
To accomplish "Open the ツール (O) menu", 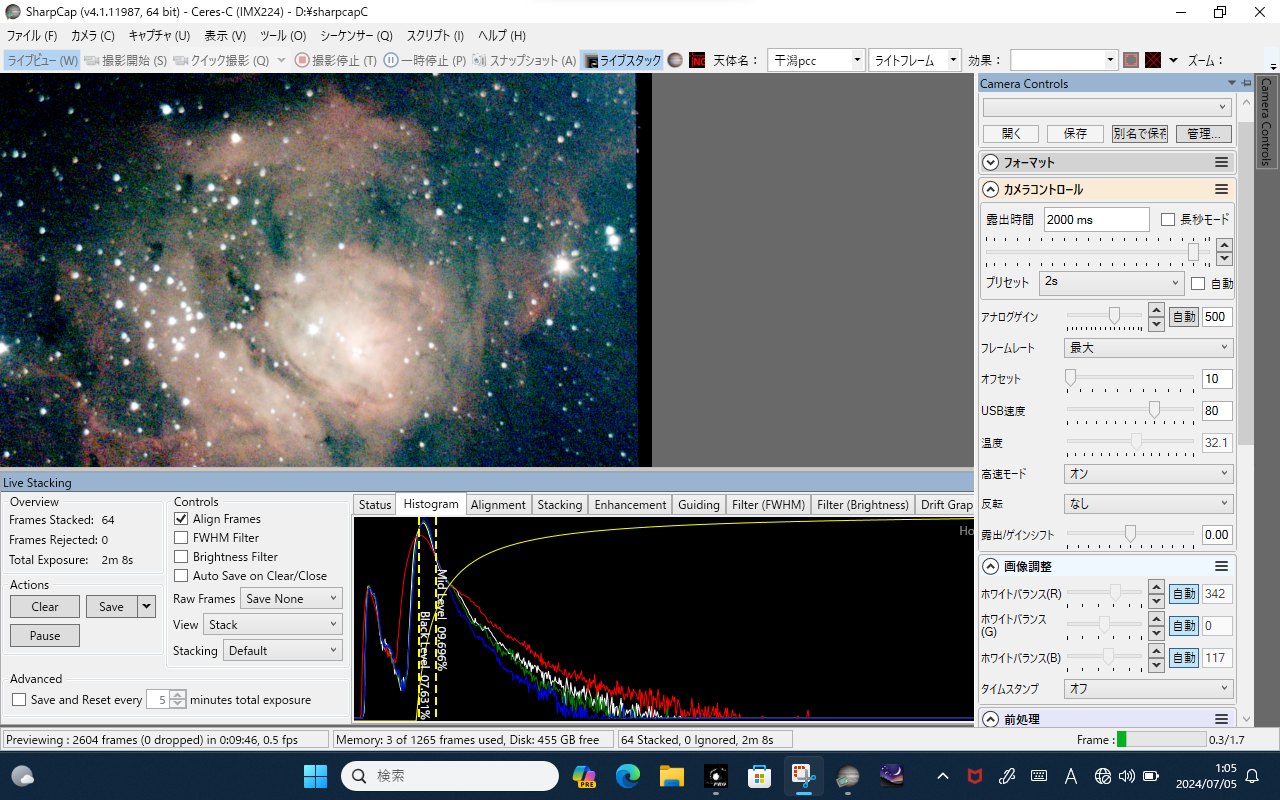I will (283, 35).
